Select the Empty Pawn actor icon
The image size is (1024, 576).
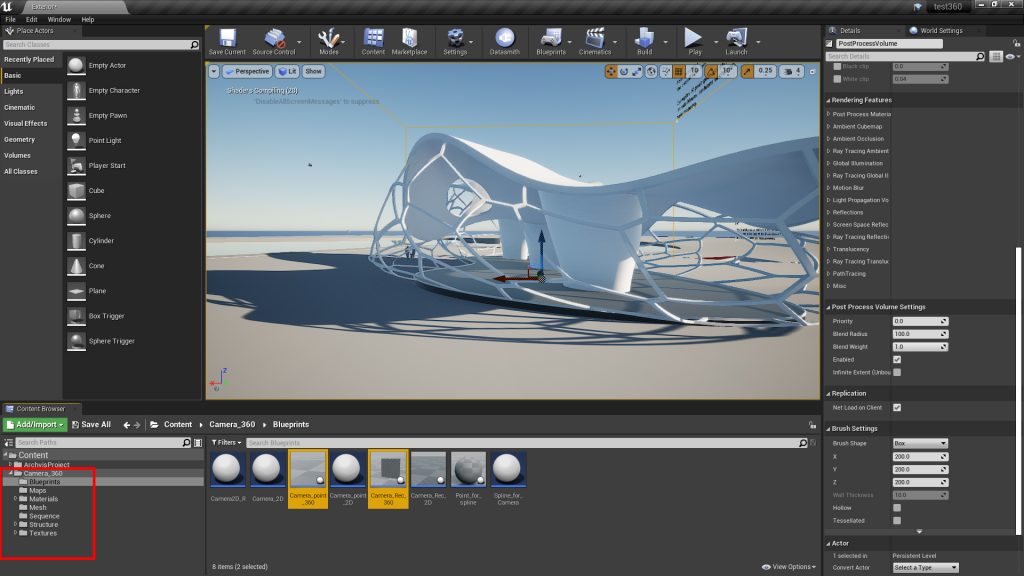(x=76, y=116)
